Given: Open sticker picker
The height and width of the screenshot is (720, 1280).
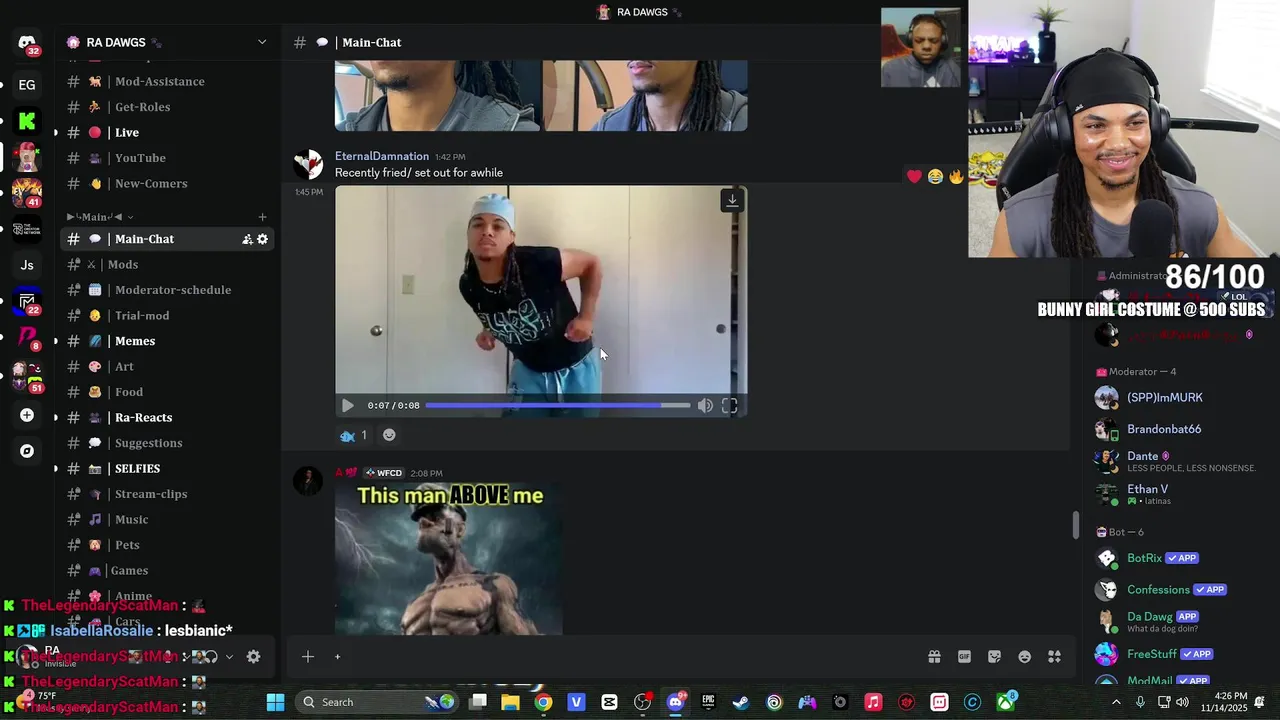Looking at the screenshot, I should coord(994,657).
